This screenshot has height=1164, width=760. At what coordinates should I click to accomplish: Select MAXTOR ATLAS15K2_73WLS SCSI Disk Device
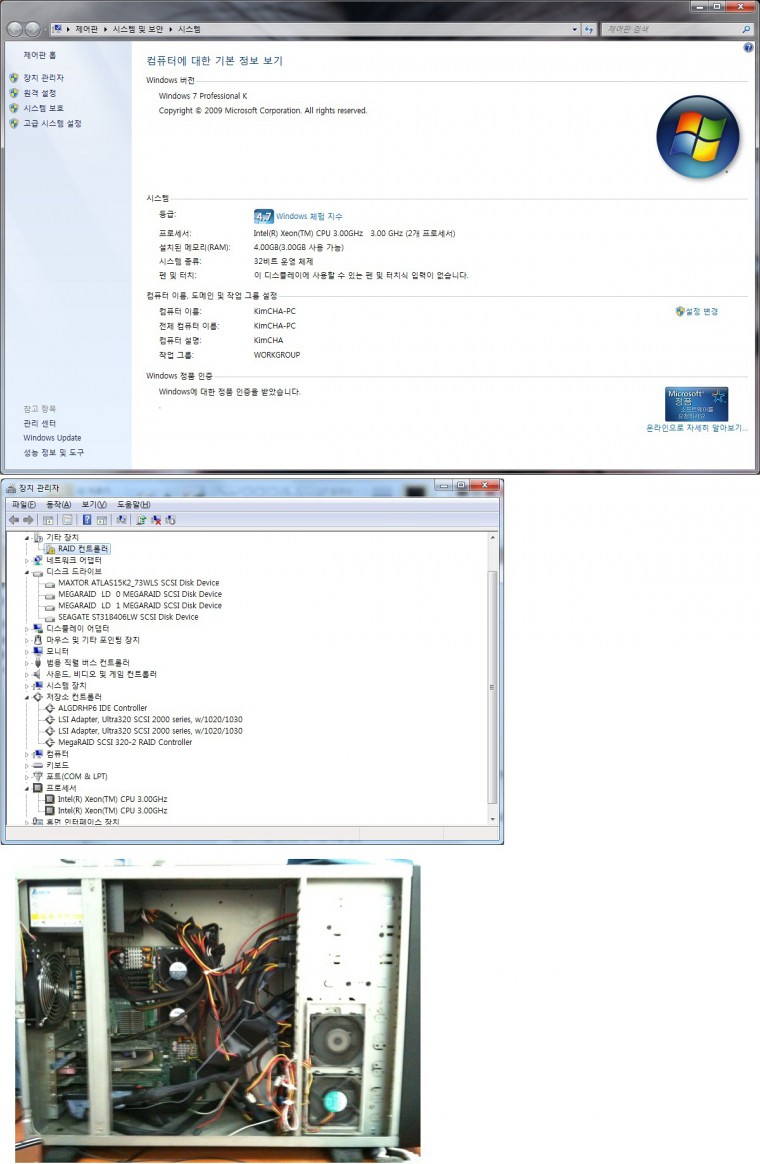tap(139, 583)
